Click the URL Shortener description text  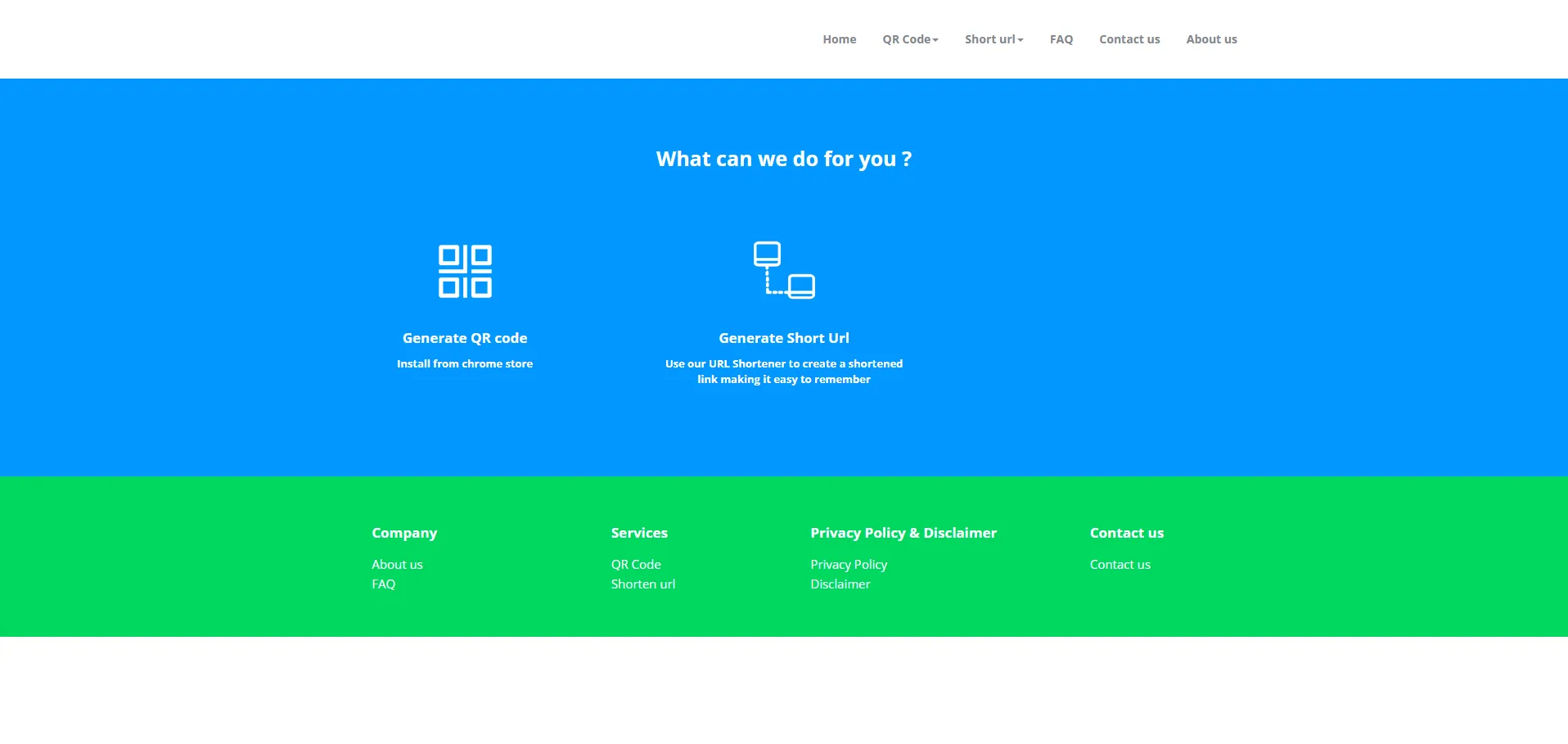click(x=783, y=372)
